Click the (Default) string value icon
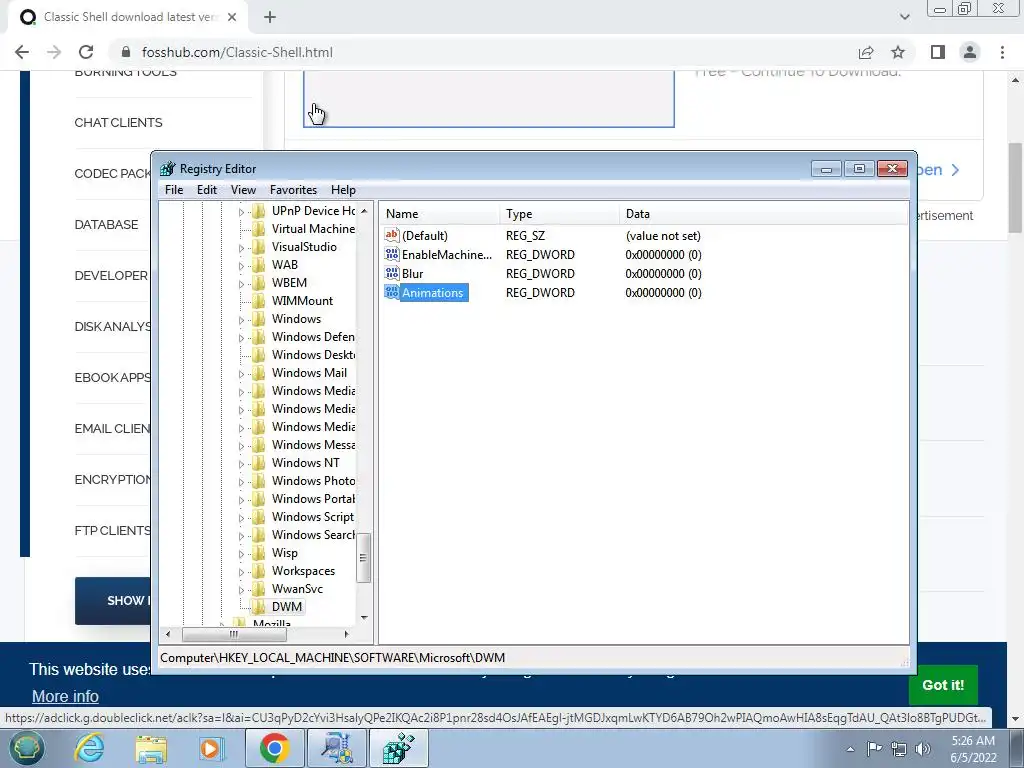The width and height of the screenshot is (1024, 768). (x=392, y=235)
